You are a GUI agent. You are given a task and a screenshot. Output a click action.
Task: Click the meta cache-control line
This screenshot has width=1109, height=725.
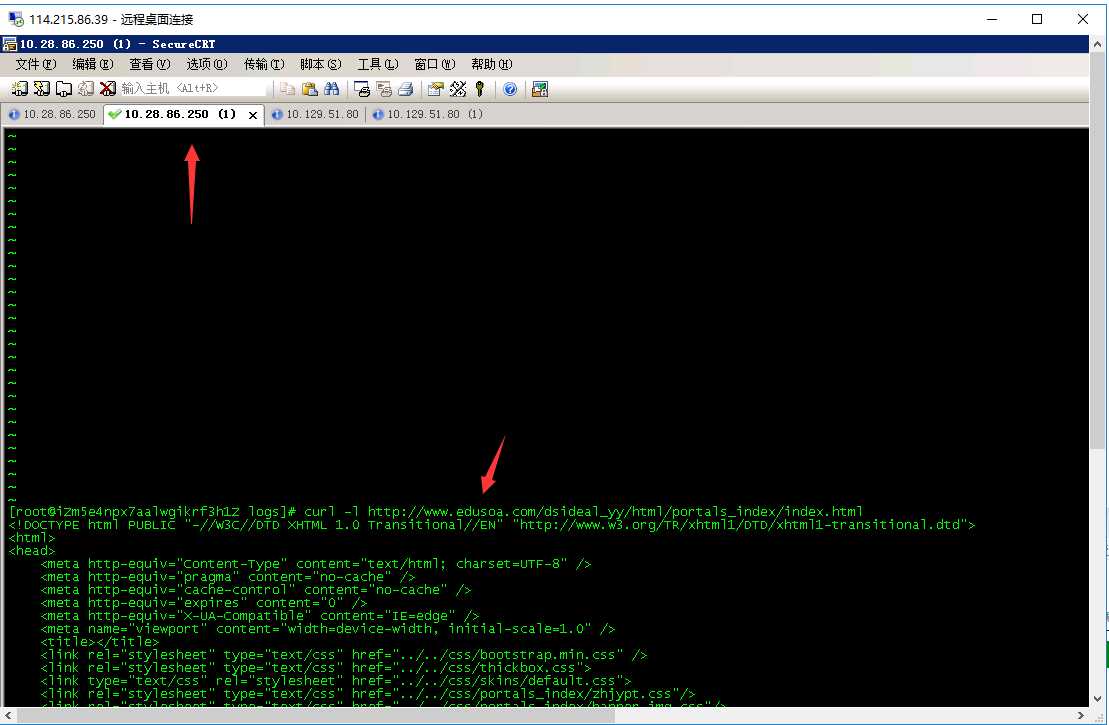[x=255, y=590]
